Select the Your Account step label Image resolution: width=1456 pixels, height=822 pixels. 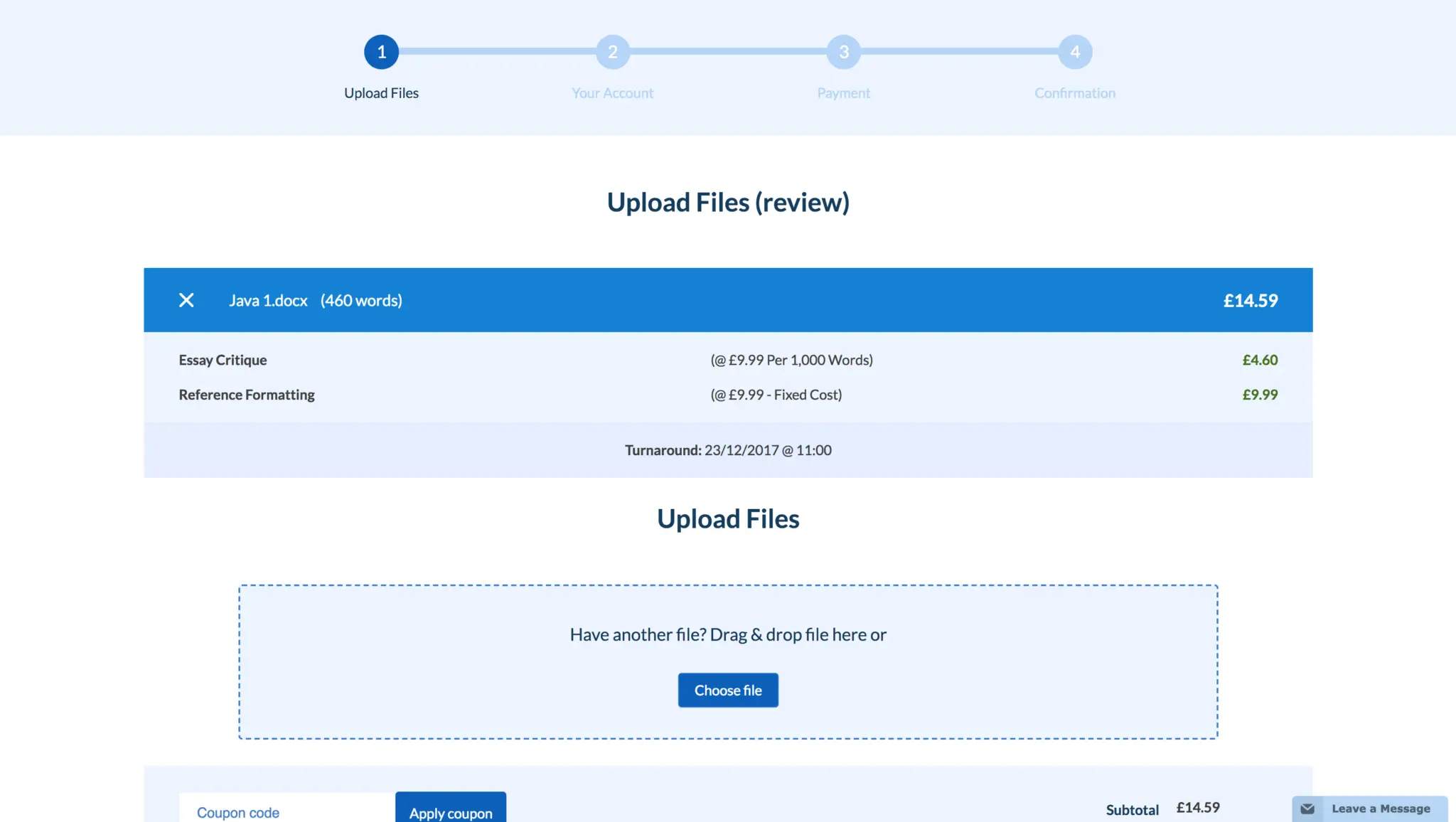pos(612,93)
